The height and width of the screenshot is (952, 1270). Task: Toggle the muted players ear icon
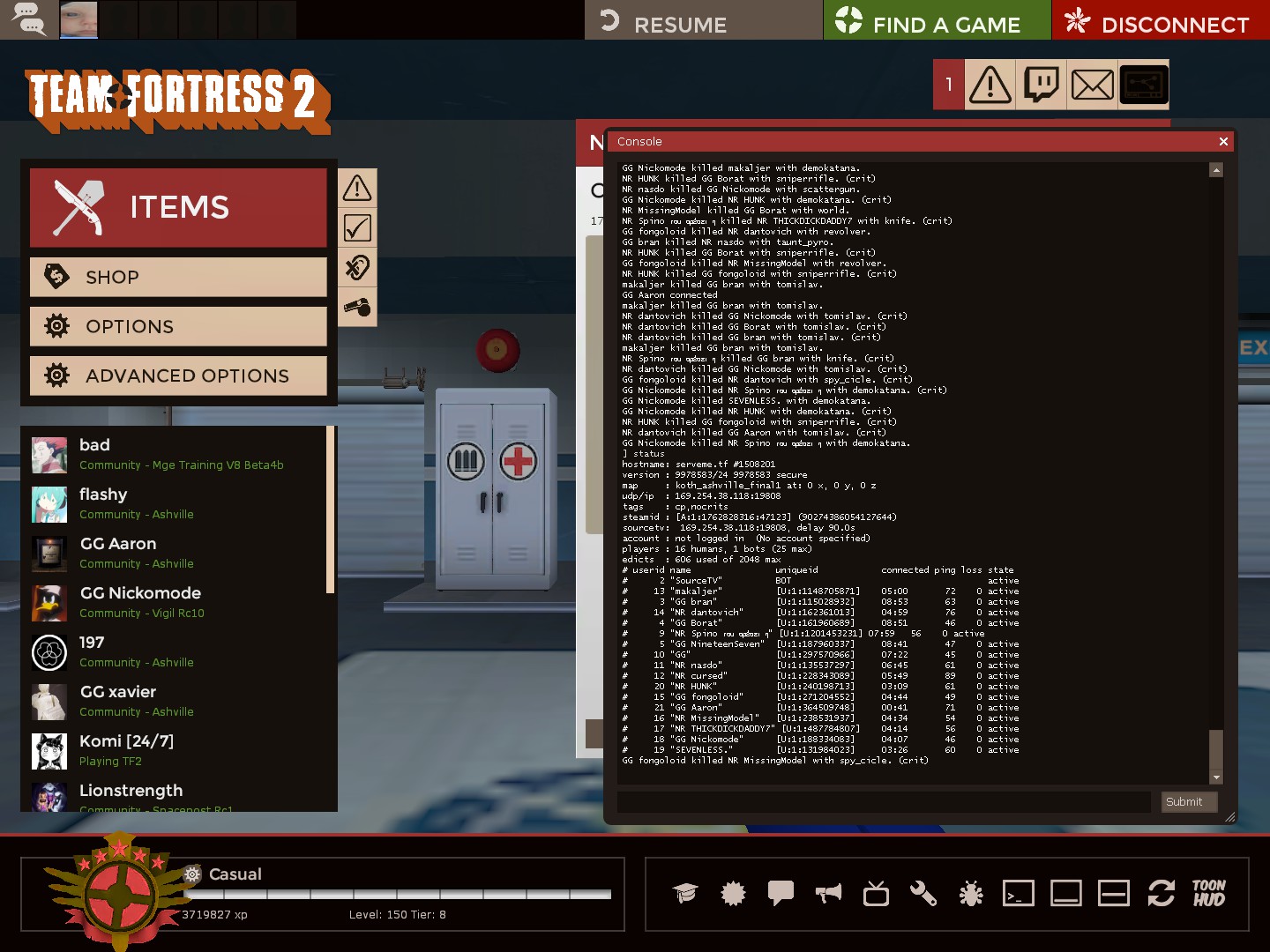click(x=357, y=268)
